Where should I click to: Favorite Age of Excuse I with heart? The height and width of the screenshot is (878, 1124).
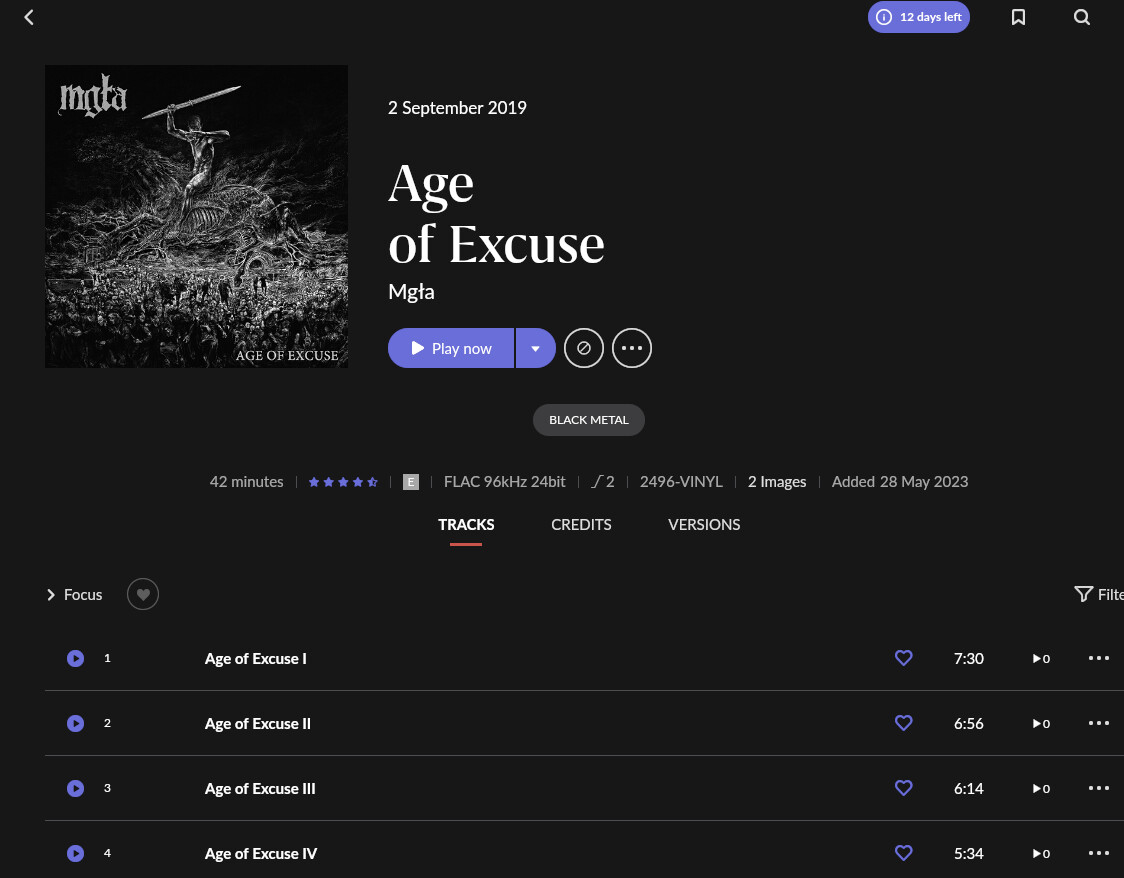(903, 658)
